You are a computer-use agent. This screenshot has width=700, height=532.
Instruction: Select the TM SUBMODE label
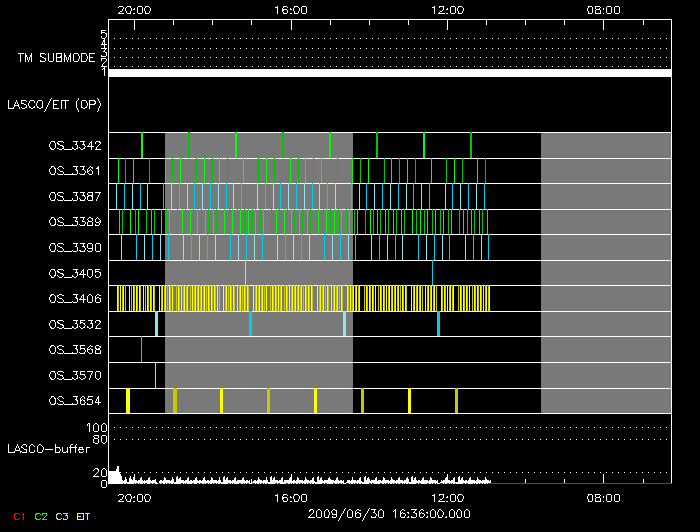tap(58, 57)
